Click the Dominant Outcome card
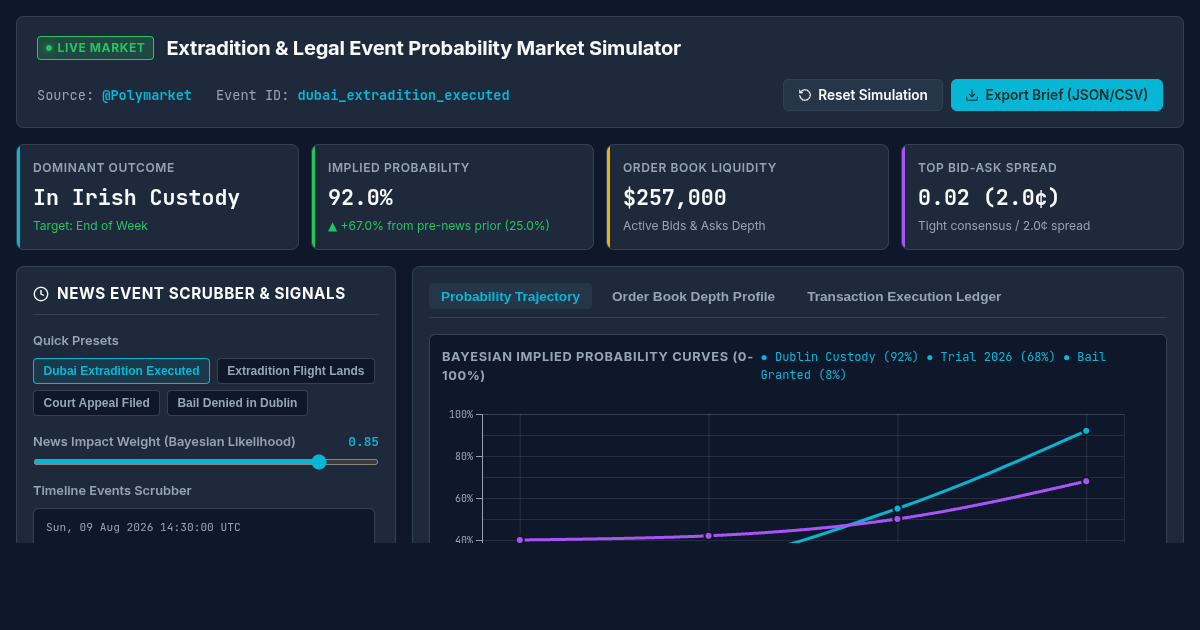 (x=157, y=197)
